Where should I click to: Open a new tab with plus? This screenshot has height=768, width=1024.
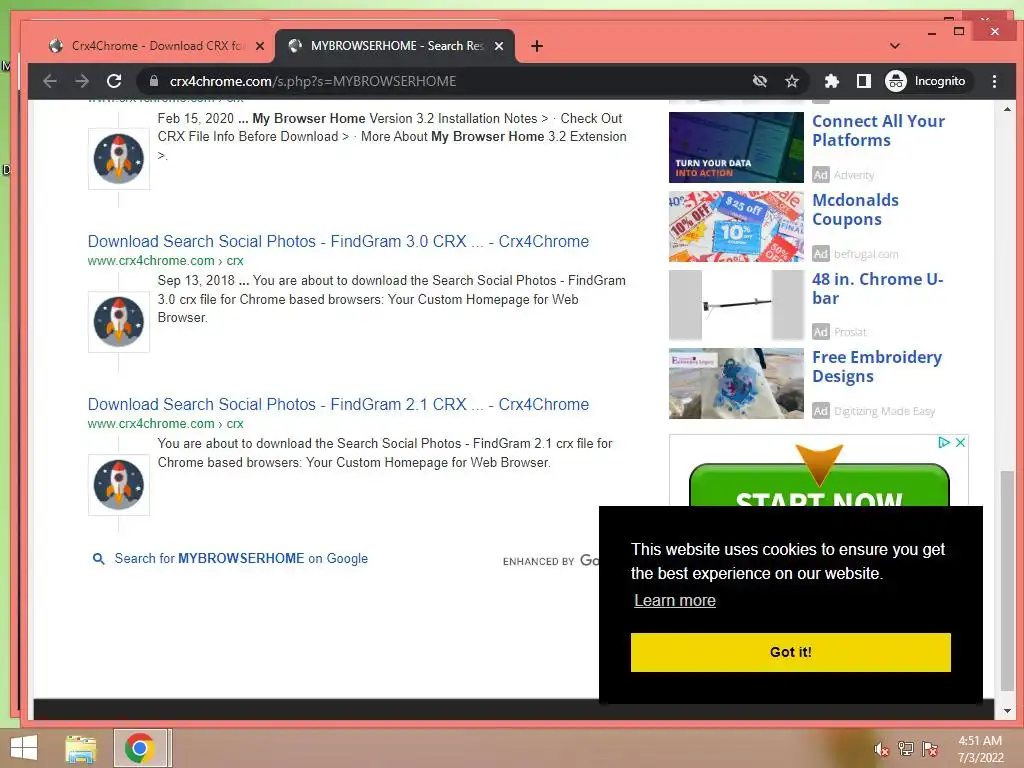537,46
